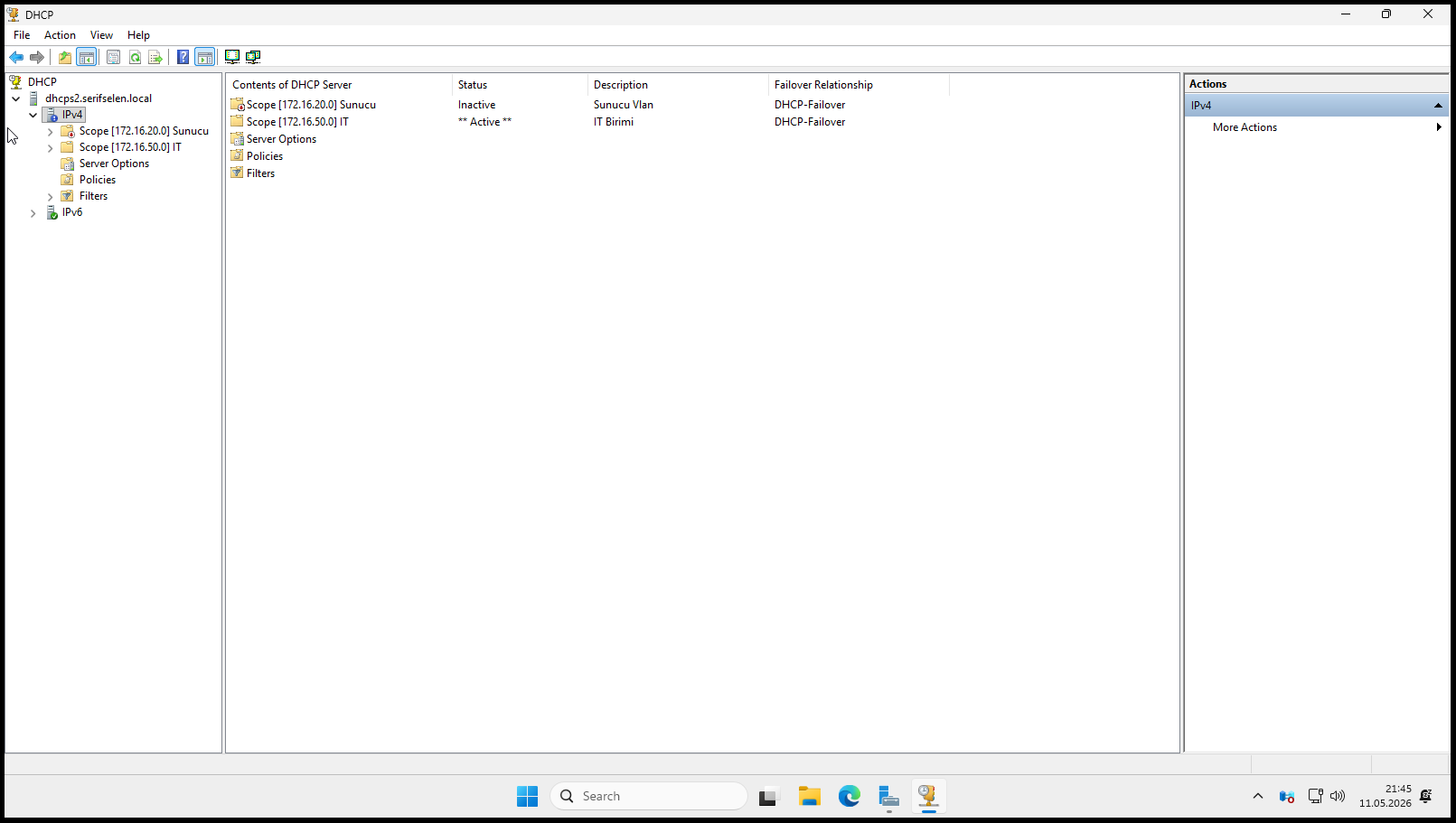Select Scope [172.16.20.0] Sunucu in contents list
The width and height of the screenshot is (1456, 823).
(x=311, y=105)
